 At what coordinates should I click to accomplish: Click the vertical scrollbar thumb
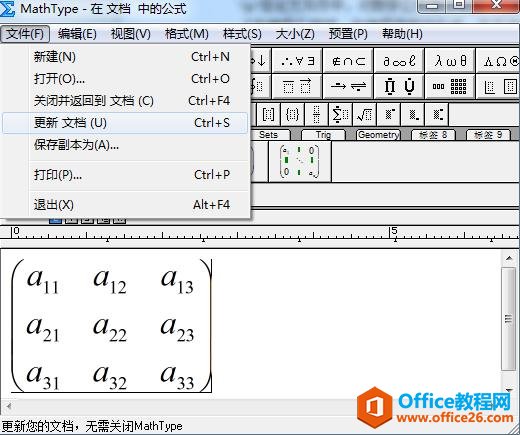point(509,319)
